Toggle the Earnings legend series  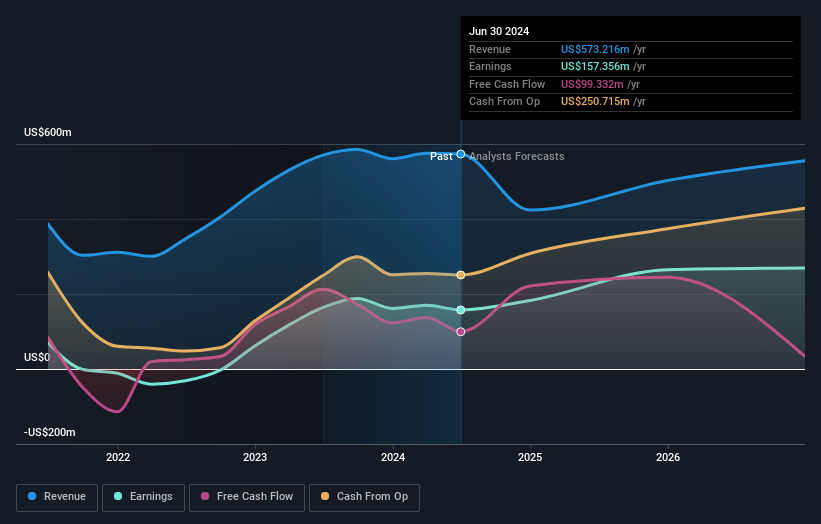tap(143, 497)
